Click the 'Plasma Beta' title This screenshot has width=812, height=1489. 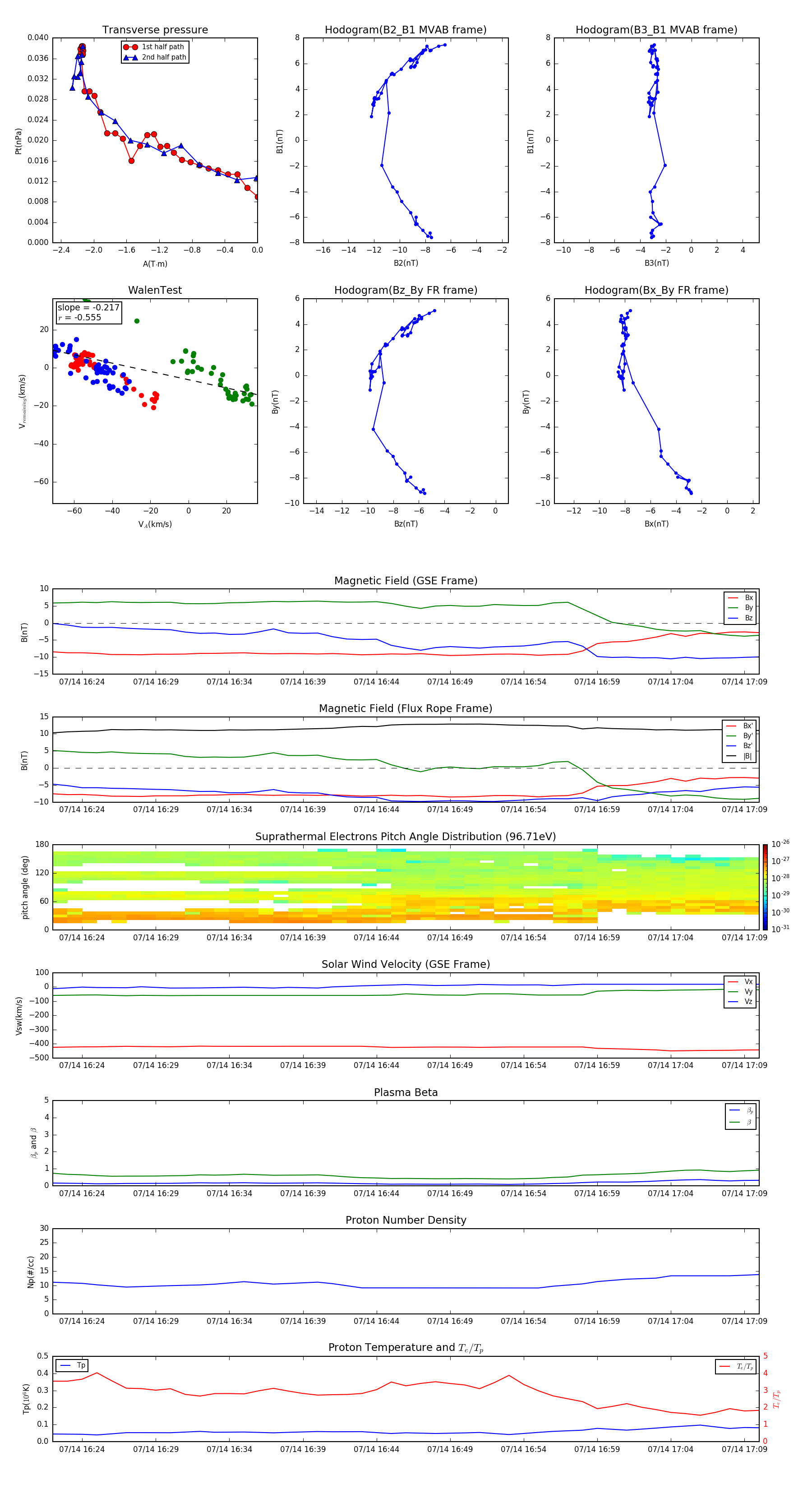tap(406, 1092)
